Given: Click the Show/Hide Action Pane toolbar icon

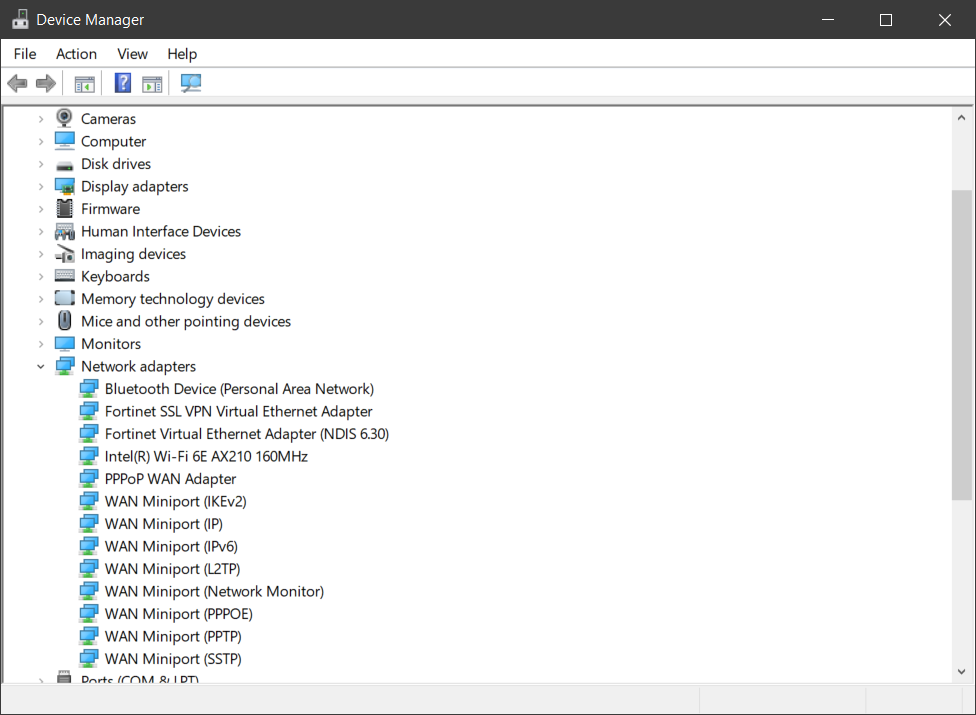Looking at the screenshot, I should tap(152, 84).
